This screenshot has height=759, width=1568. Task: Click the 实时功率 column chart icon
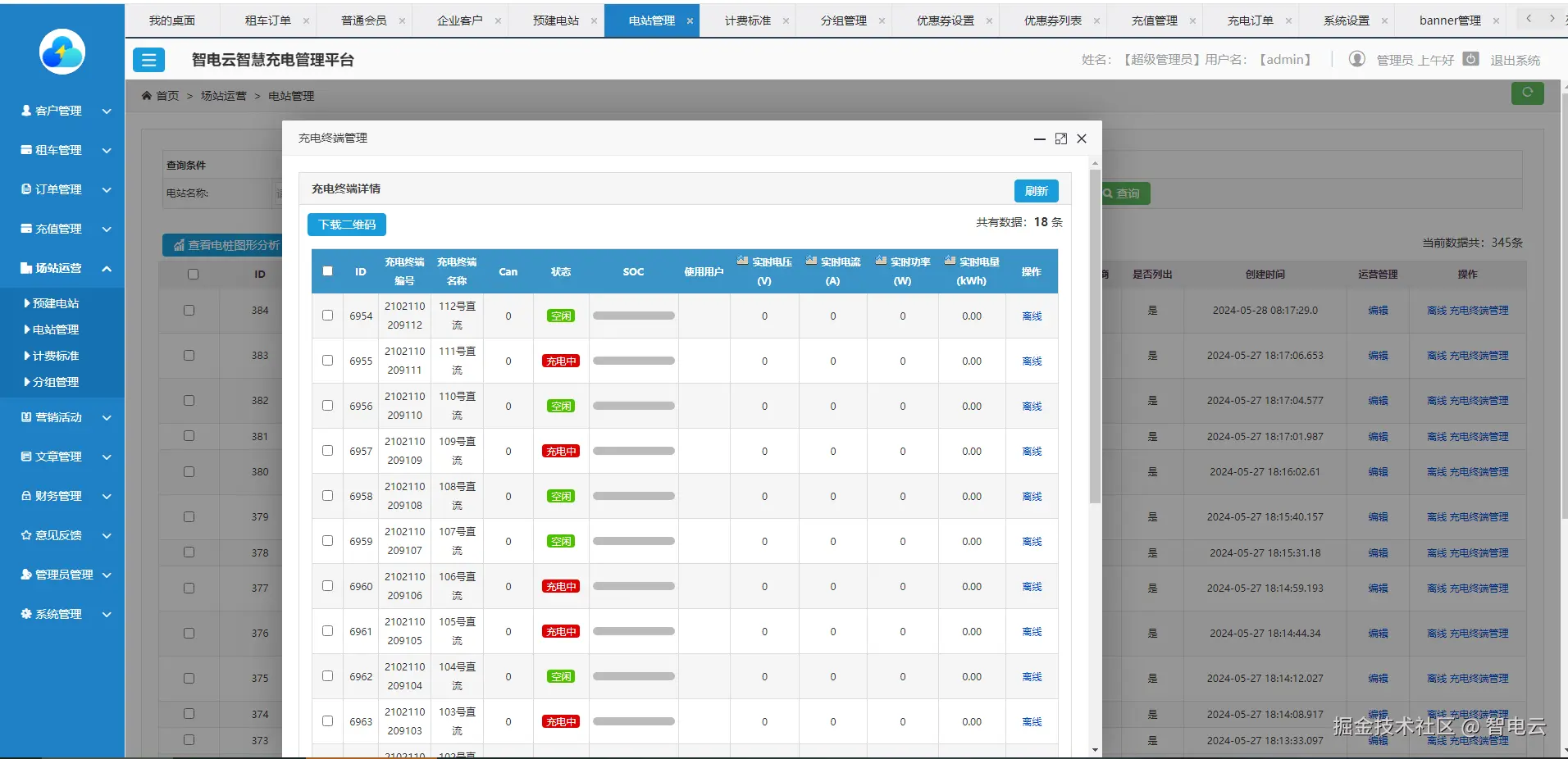881,261
